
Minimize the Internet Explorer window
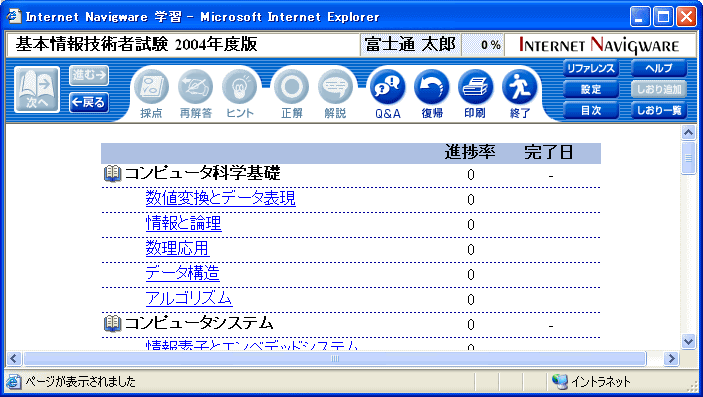click(640, 17)
